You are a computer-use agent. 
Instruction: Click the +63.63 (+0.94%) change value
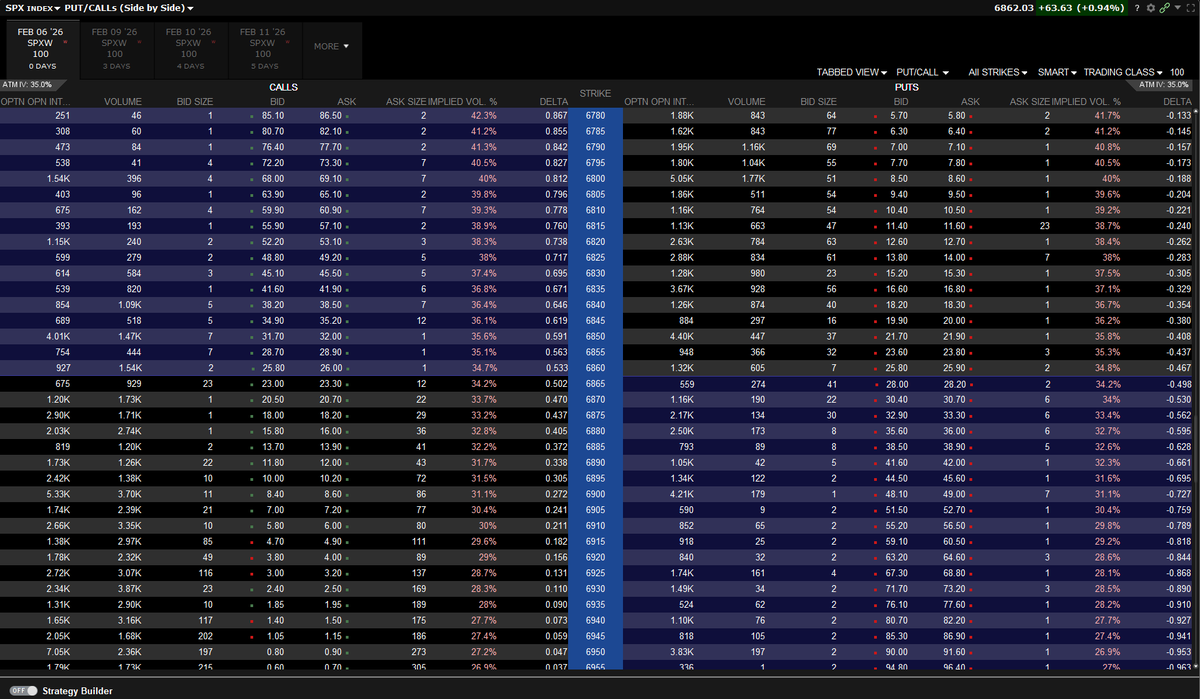click(1082, 8)
